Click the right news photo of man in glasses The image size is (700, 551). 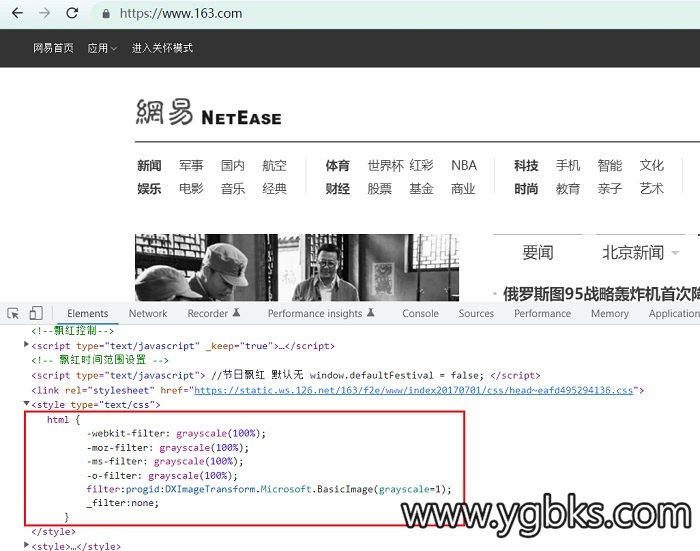(x=369, y=267)
